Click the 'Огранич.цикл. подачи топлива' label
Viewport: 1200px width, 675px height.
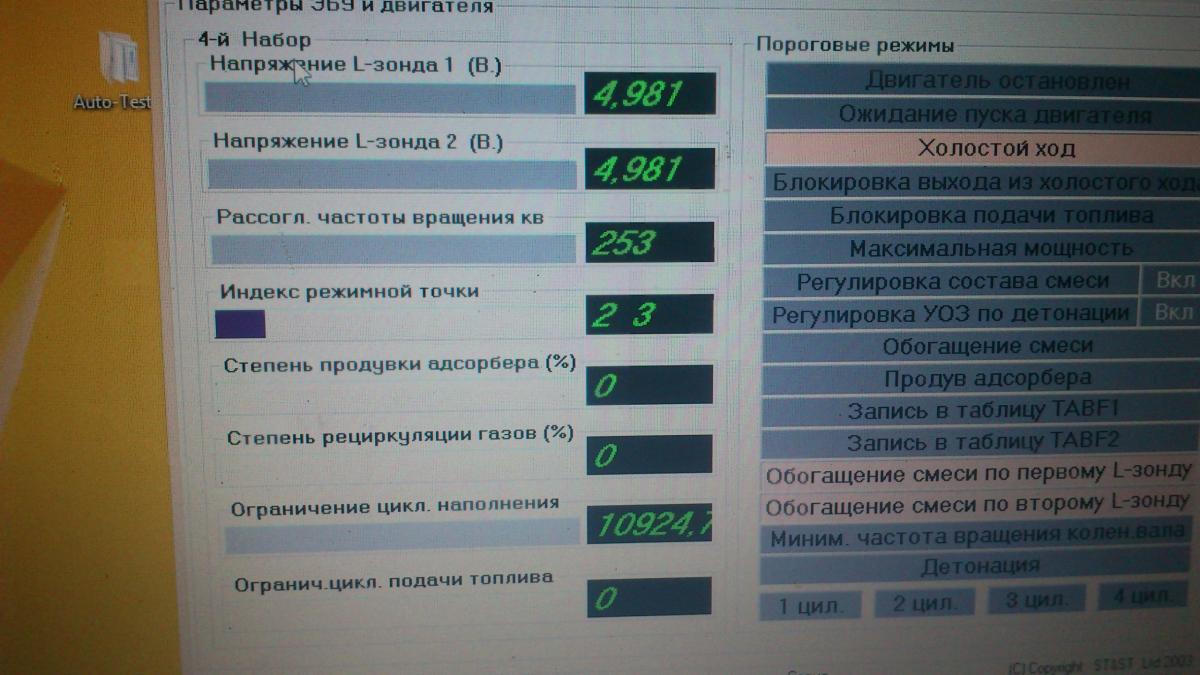click(x=393, y=579)
